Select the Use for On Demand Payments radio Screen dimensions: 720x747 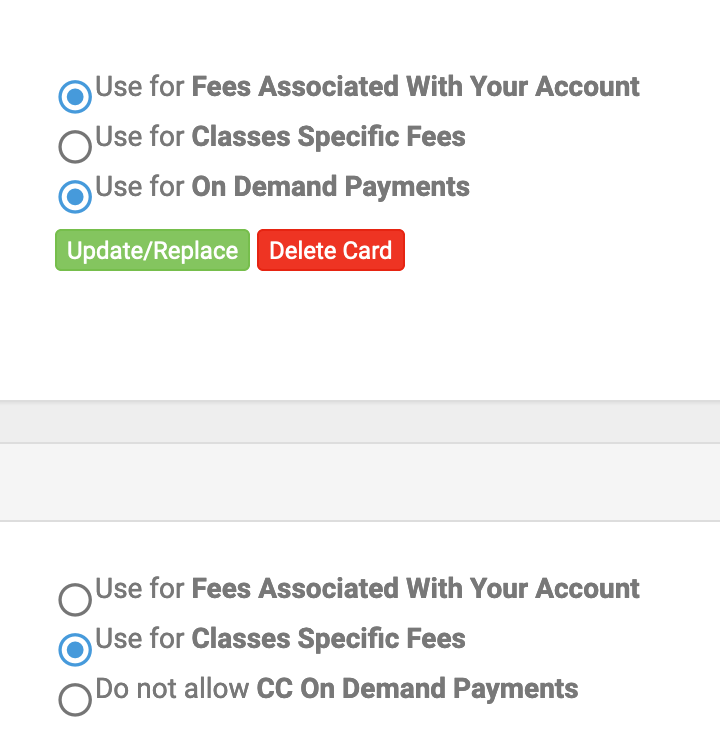[75, 197]
